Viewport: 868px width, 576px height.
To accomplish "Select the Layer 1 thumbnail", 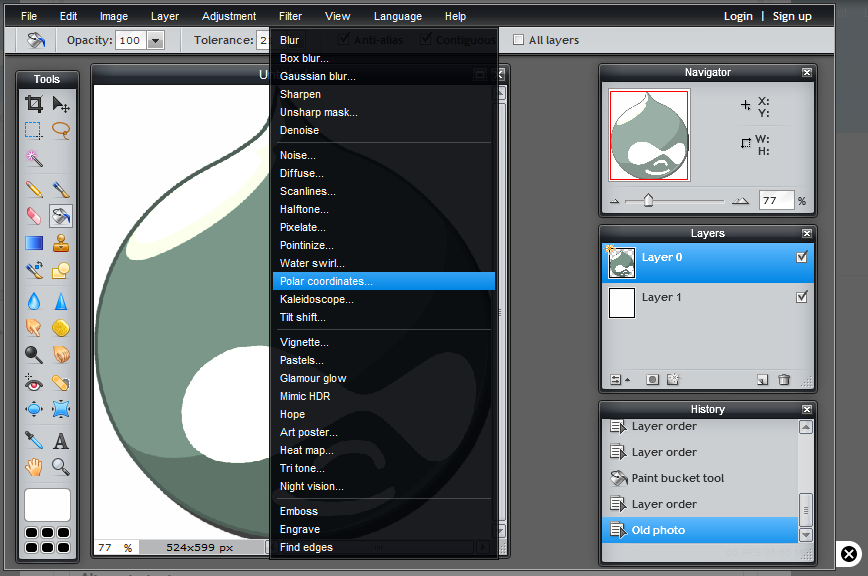I will click(622, 303).
